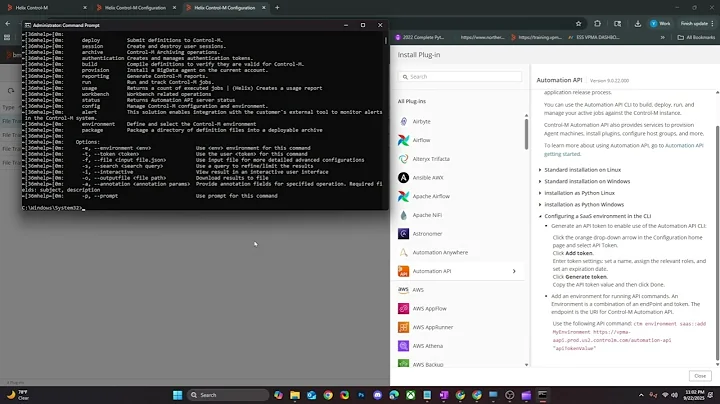
Task: Open the browser extensions puzzle icon
Action: click(597, 23)
